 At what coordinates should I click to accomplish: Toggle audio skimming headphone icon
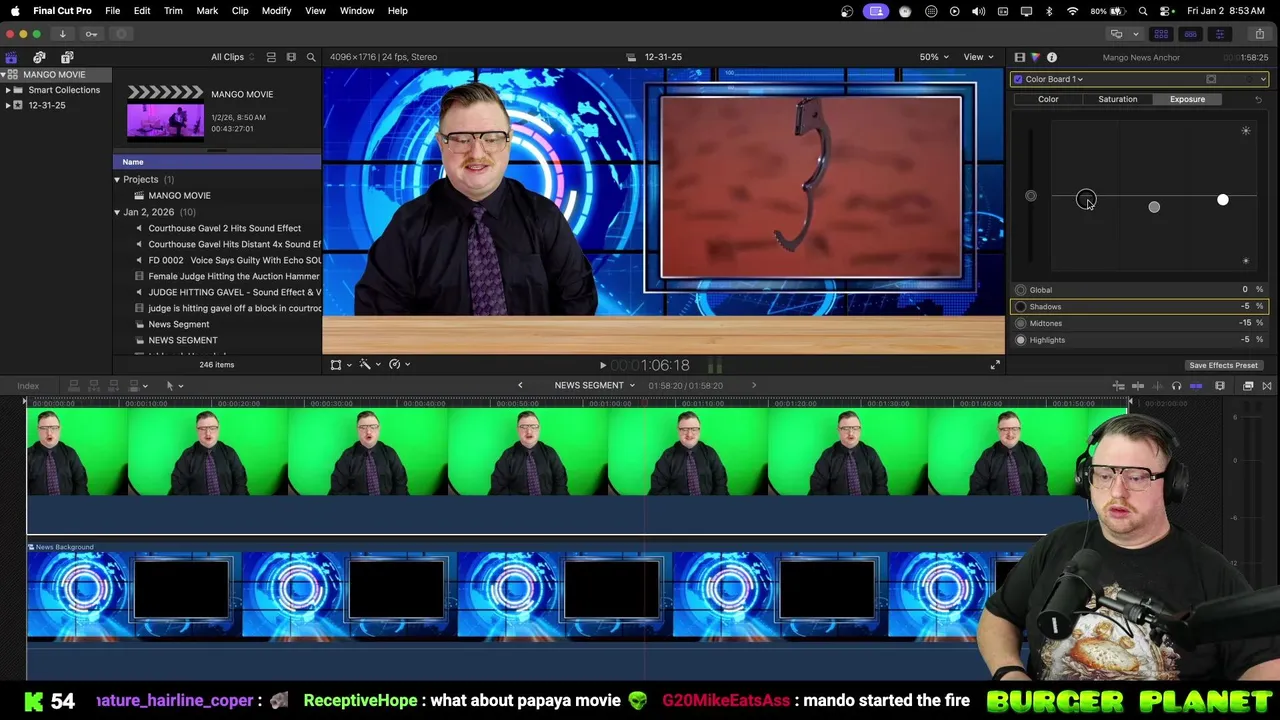click(x=1176, y=386)
